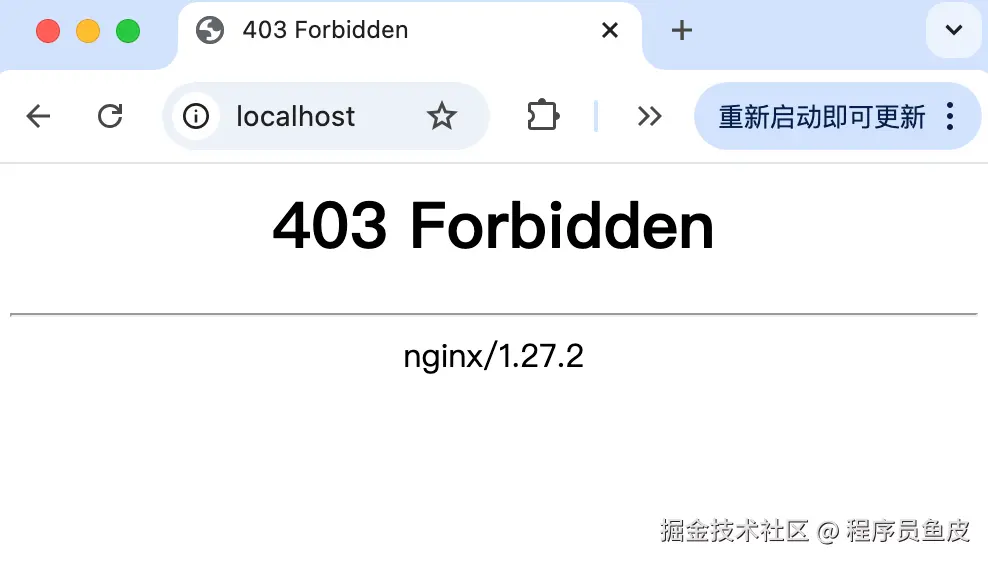Click the 掘金技术社区 watermark text
988x562 pixels.
coord(735,530)
